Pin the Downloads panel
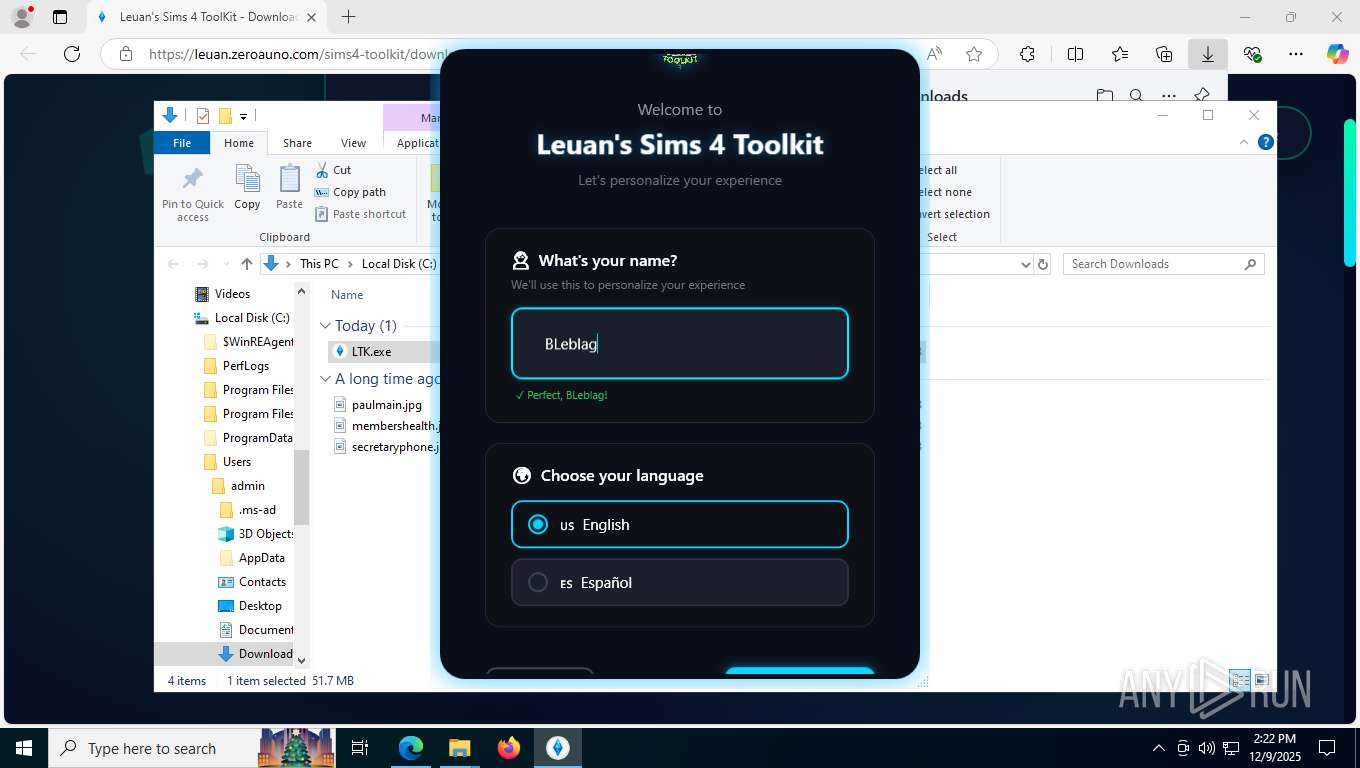 pyautogui.click(x=1201, y=96)
